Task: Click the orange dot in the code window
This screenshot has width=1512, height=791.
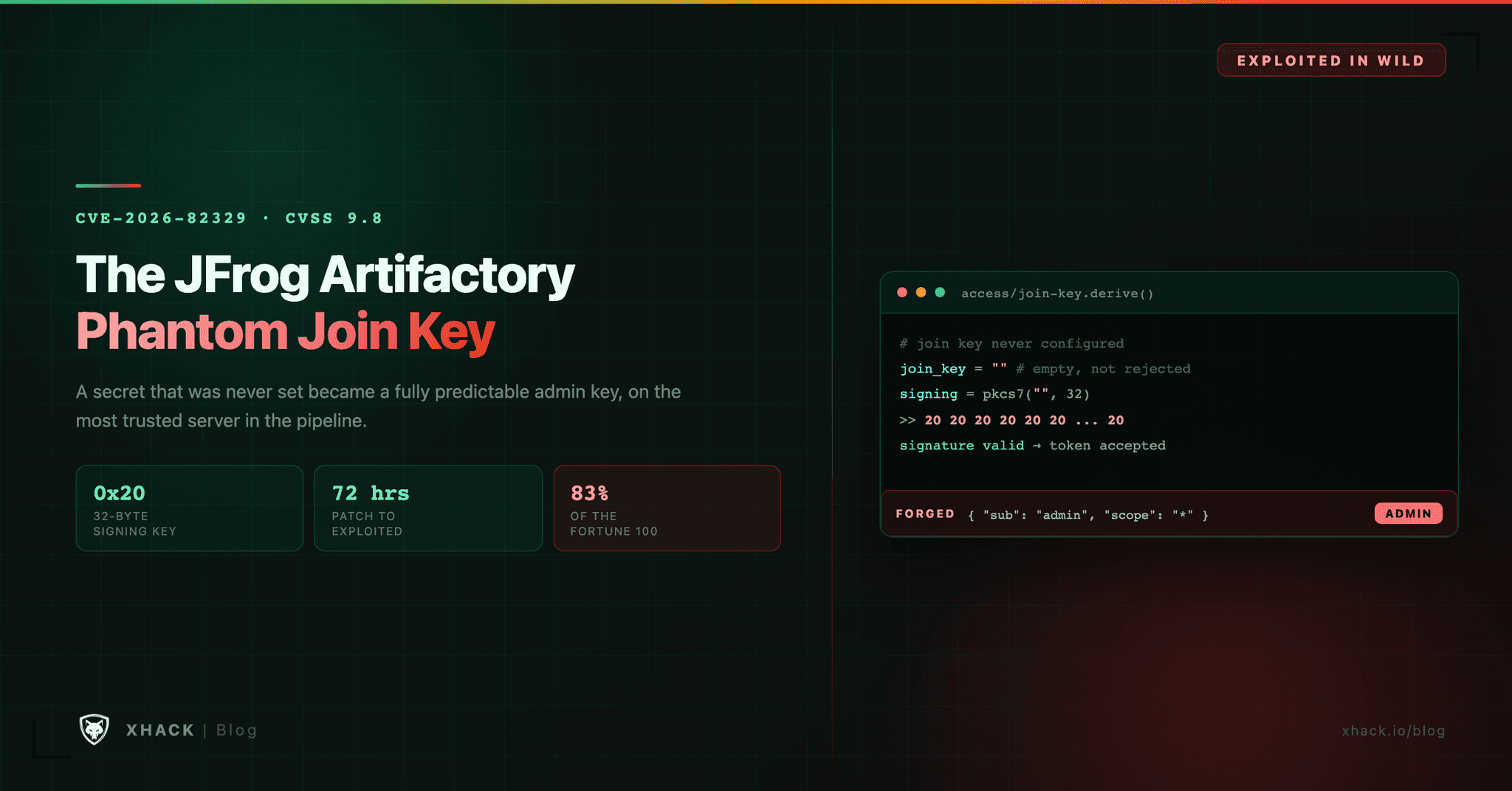Action: pos(921,292)
